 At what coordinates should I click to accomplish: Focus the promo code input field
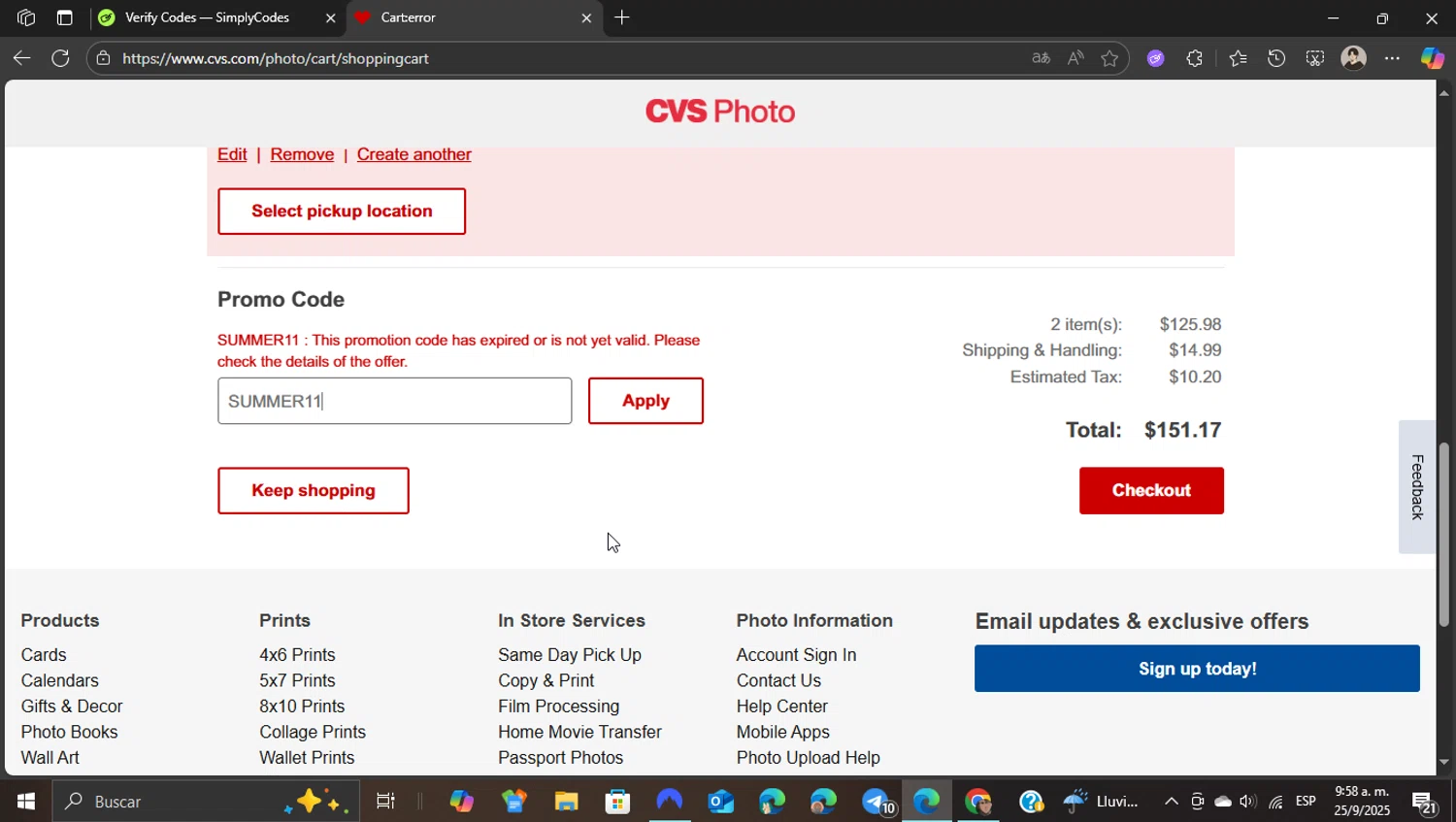coord(394,401)
